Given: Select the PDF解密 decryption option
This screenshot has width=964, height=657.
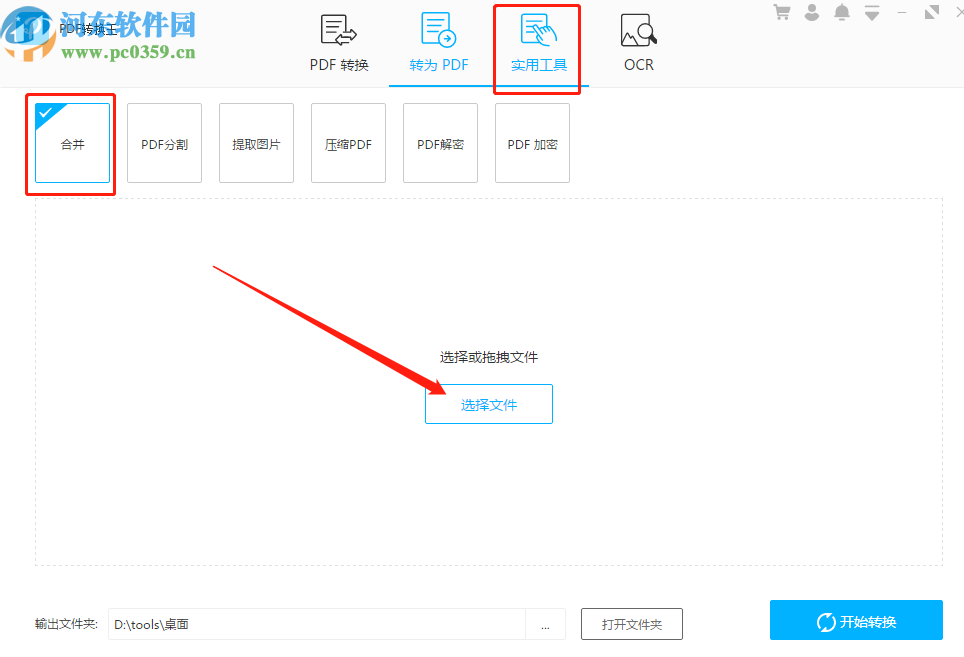Looking at the screenshot, I should (x=440, y=143).
